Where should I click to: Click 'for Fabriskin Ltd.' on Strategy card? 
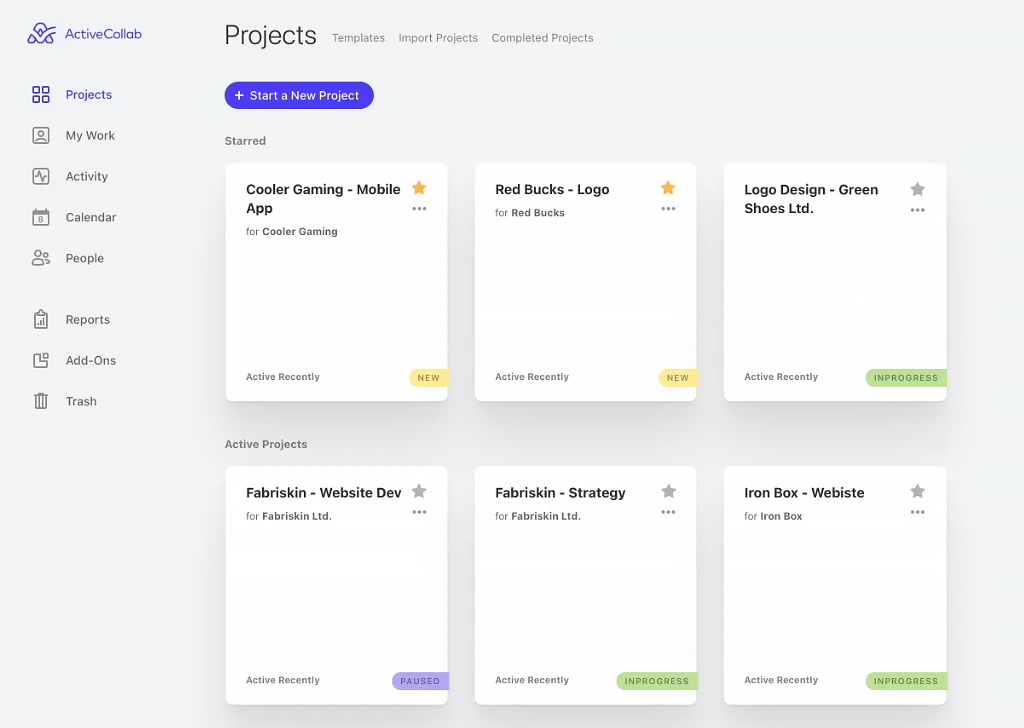coord(537,516)
